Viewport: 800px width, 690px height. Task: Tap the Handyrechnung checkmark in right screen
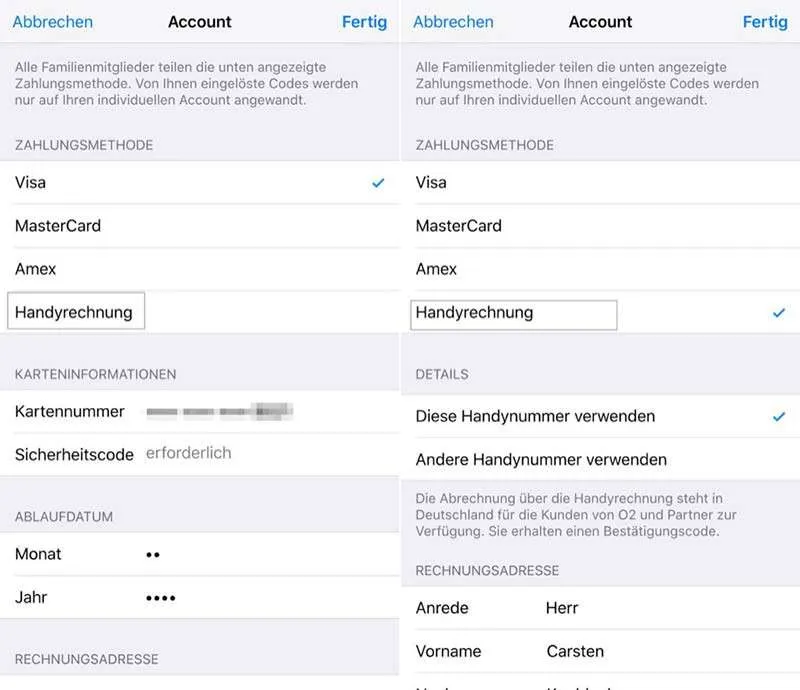pyautogui.click(x=779, y=313)
